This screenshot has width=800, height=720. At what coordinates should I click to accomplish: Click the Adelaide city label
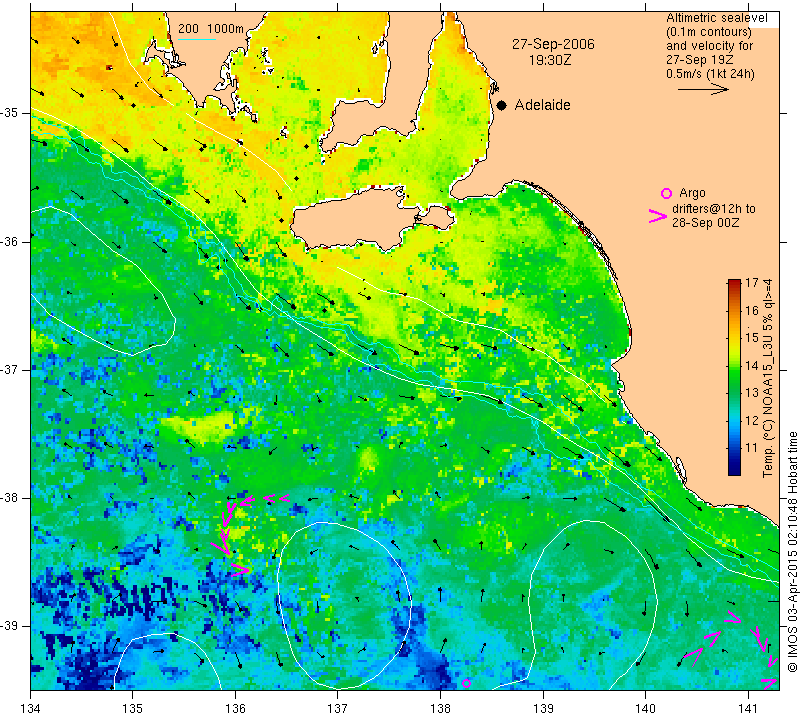(x=542, y=105)
